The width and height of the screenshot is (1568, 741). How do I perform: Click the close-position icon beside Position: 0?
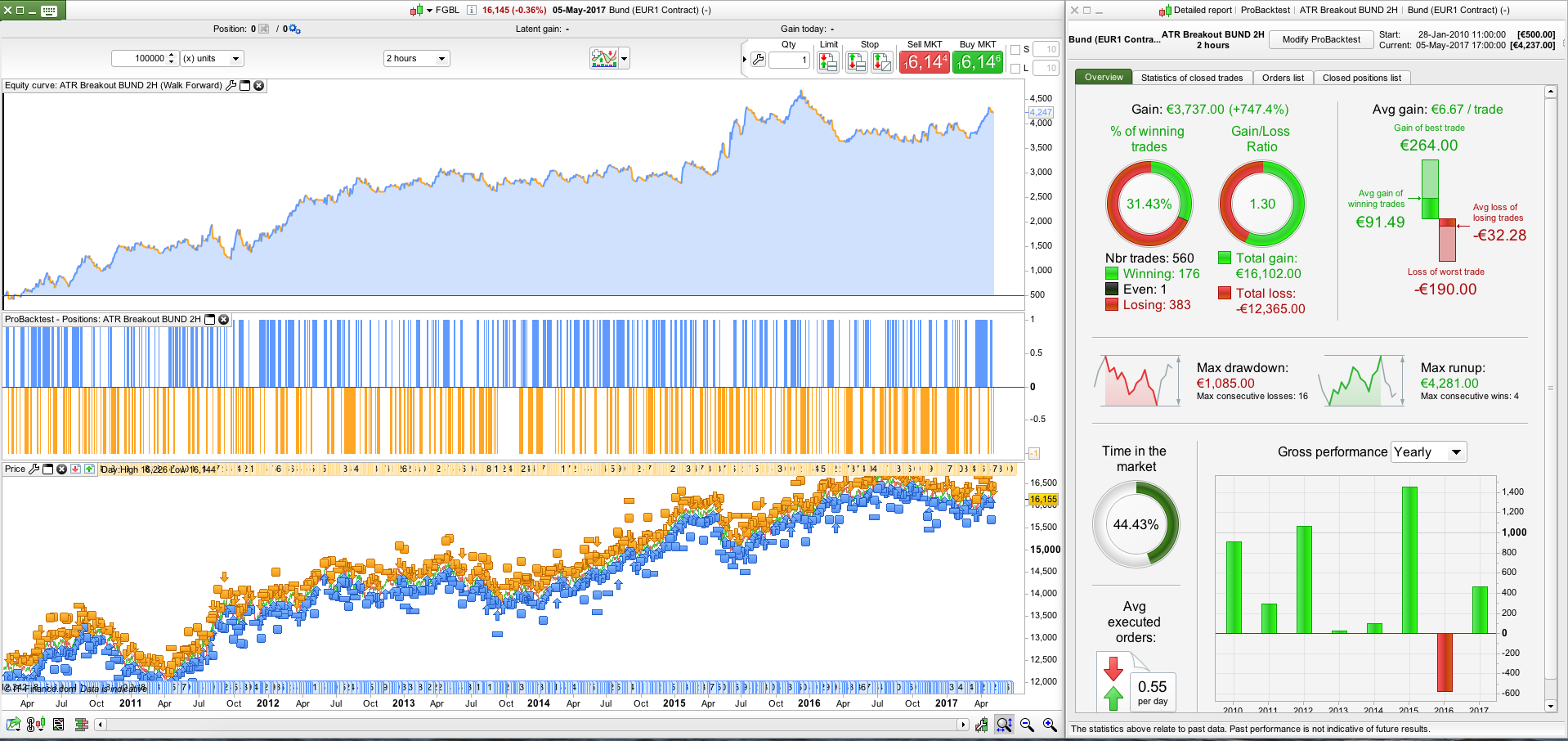[264, 29]
